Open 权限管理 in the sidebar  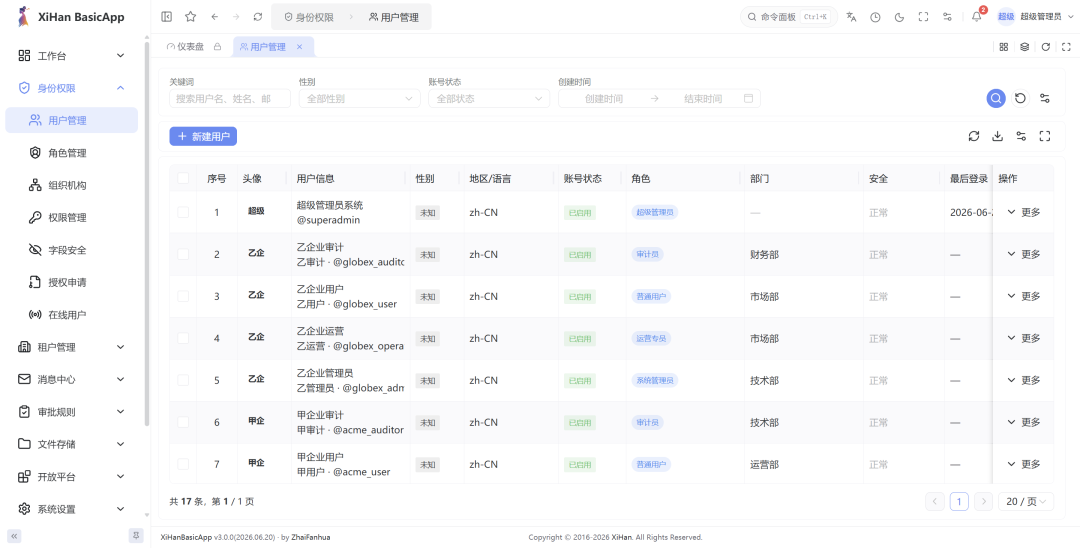(72, 218)
